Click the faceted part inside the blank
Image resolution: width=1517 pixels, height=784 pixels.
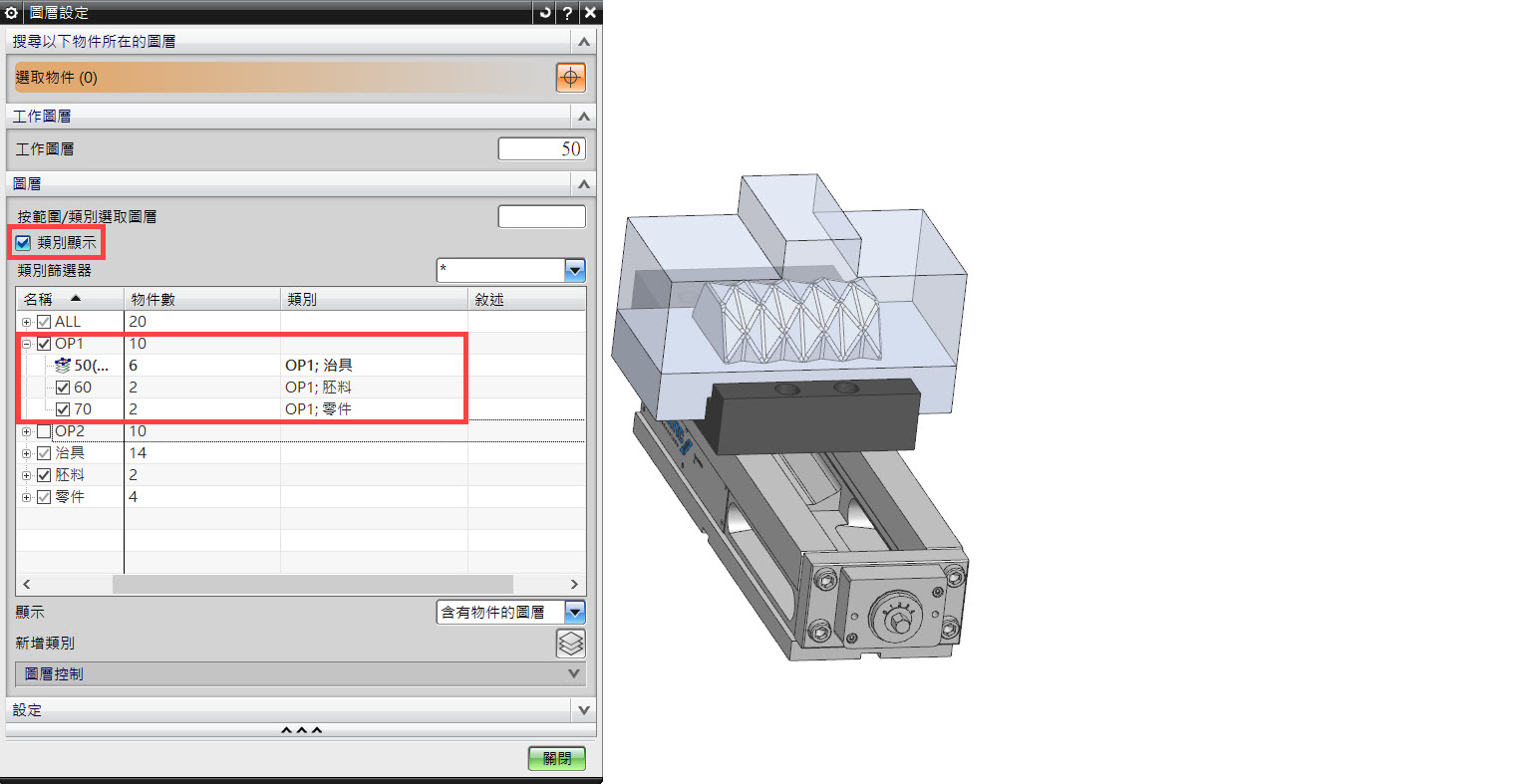click(789, 319)
